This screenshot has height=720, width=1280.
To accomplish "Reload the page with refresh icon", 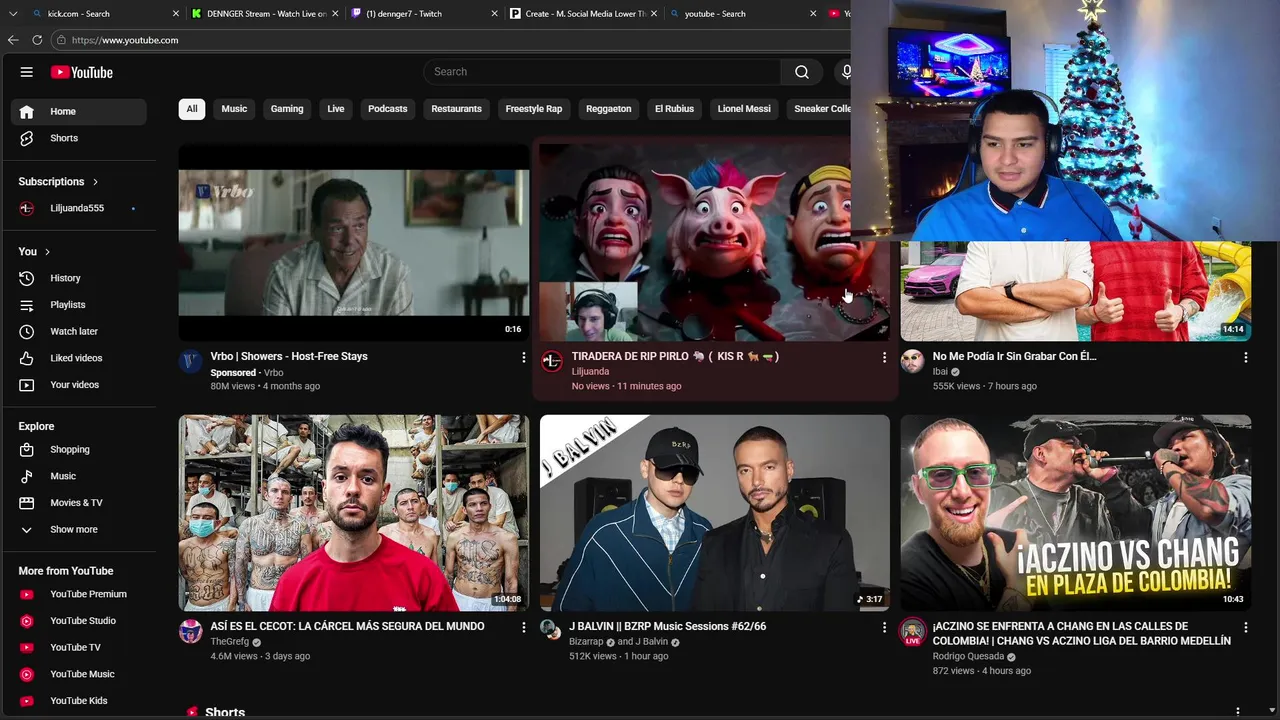I will pos(37,40).
